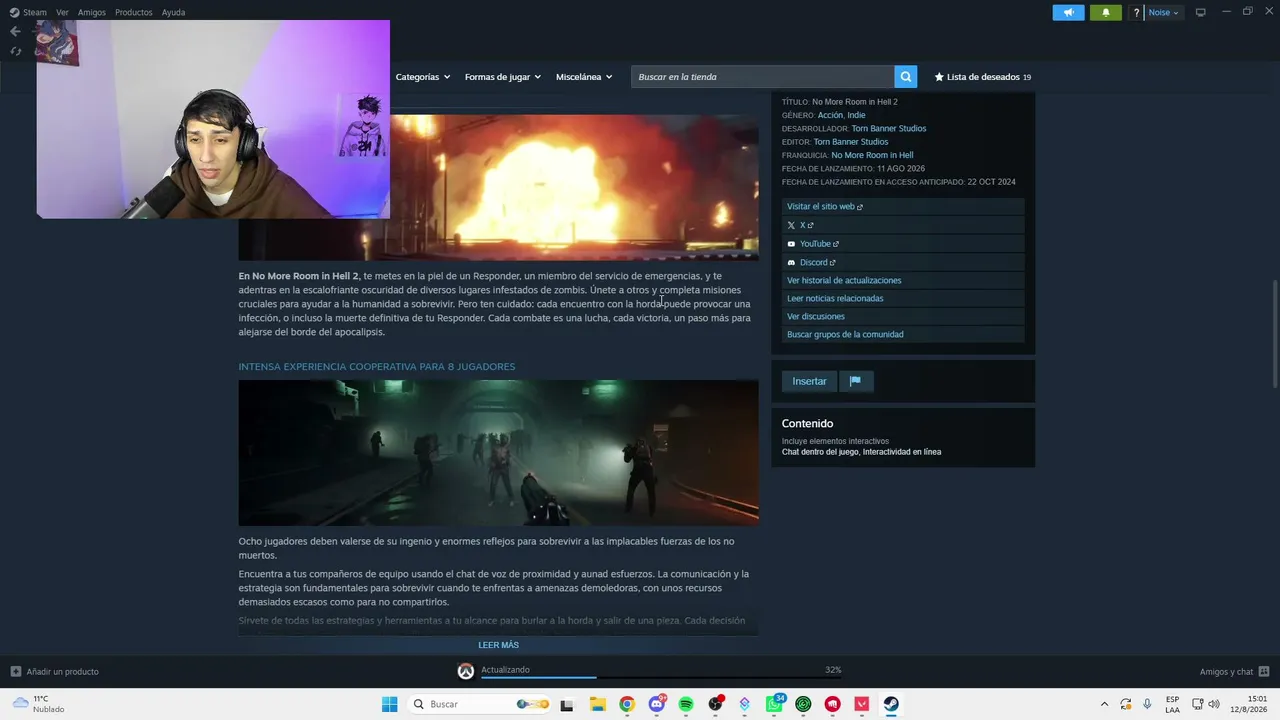Open developer Torn Banner Studios link

[889, 128]
